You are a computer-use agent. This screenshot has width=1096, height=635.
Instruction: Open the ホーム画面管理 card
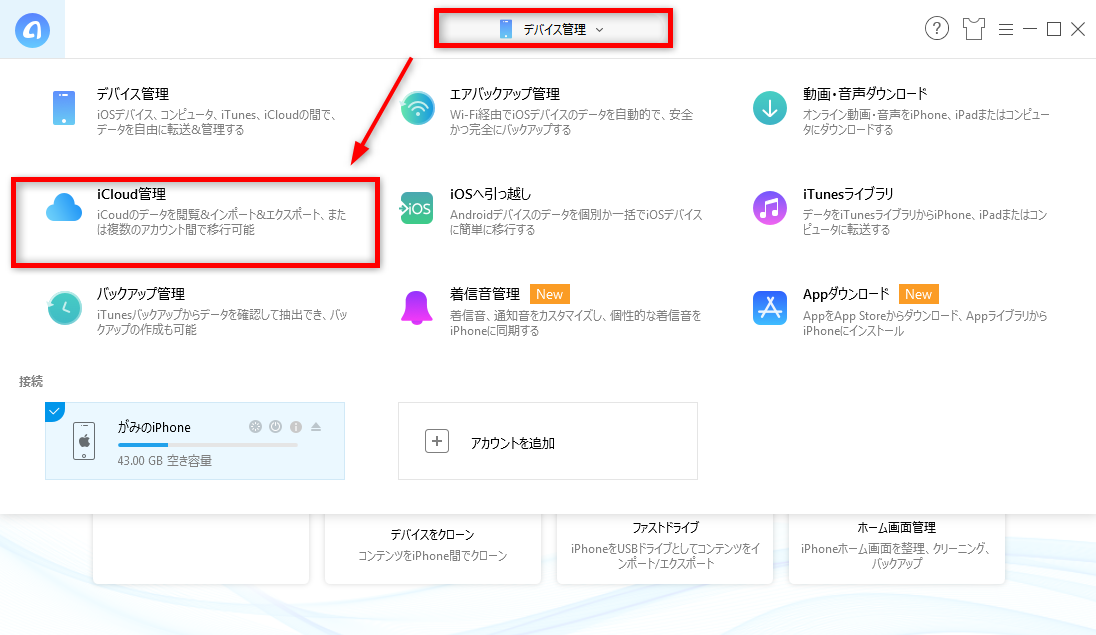pyautogui.click(x=897, y=549)
